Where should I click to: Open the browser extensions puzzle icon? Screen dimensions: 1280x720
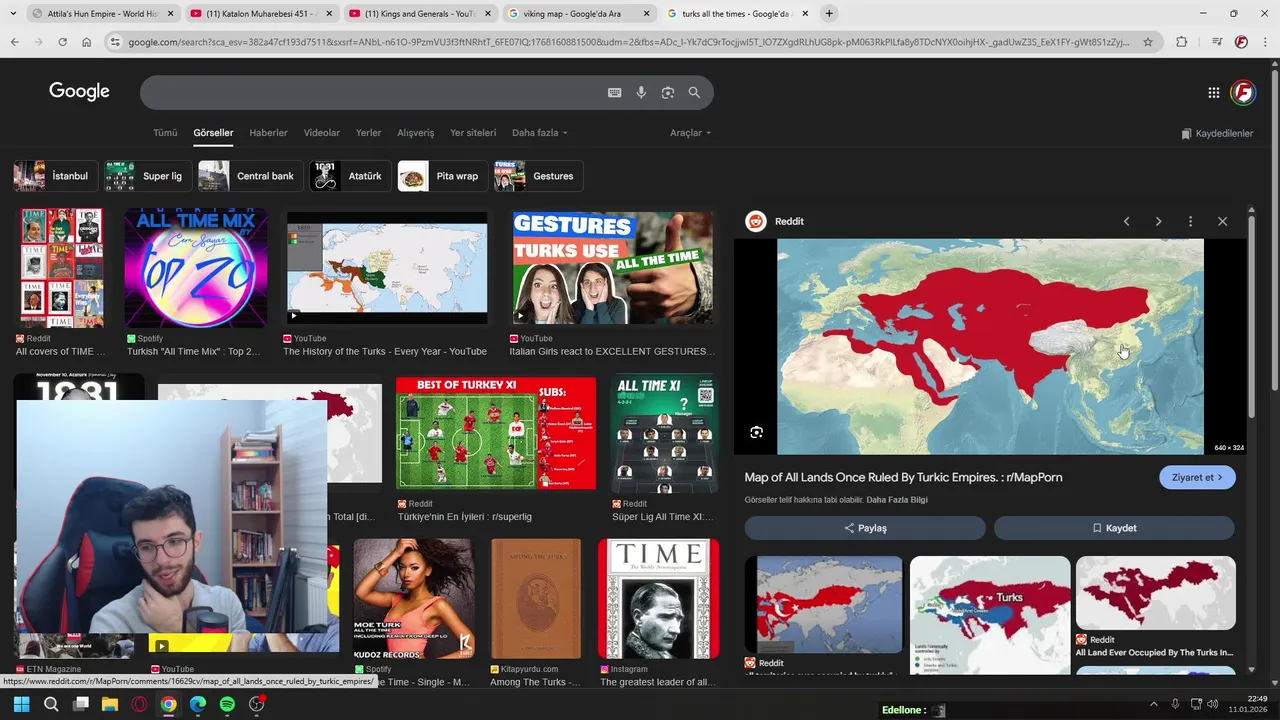[1182, 42]
